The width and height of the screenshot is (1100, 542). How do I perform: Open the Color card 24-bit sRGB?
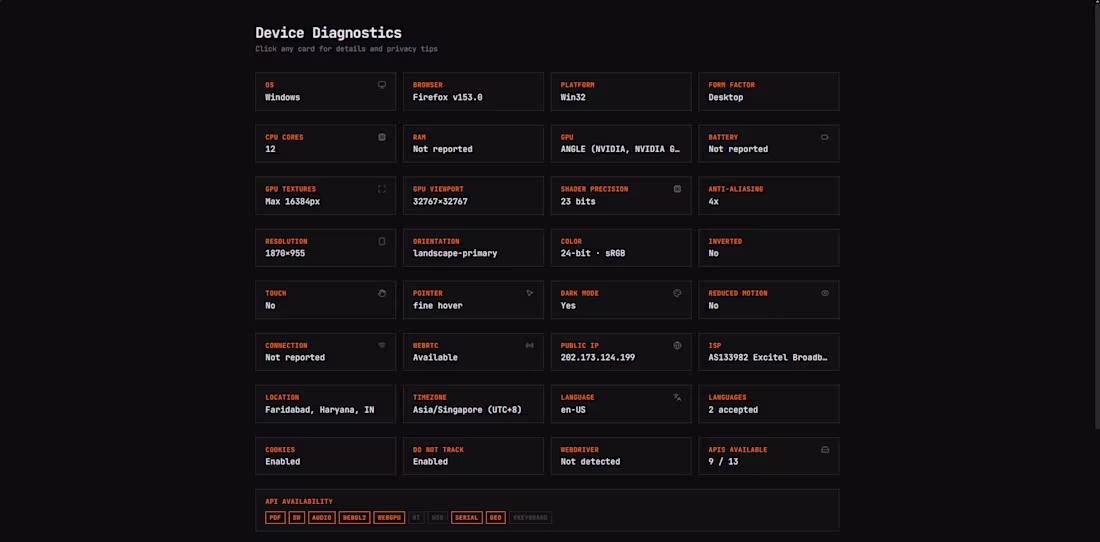pos(621,248)
